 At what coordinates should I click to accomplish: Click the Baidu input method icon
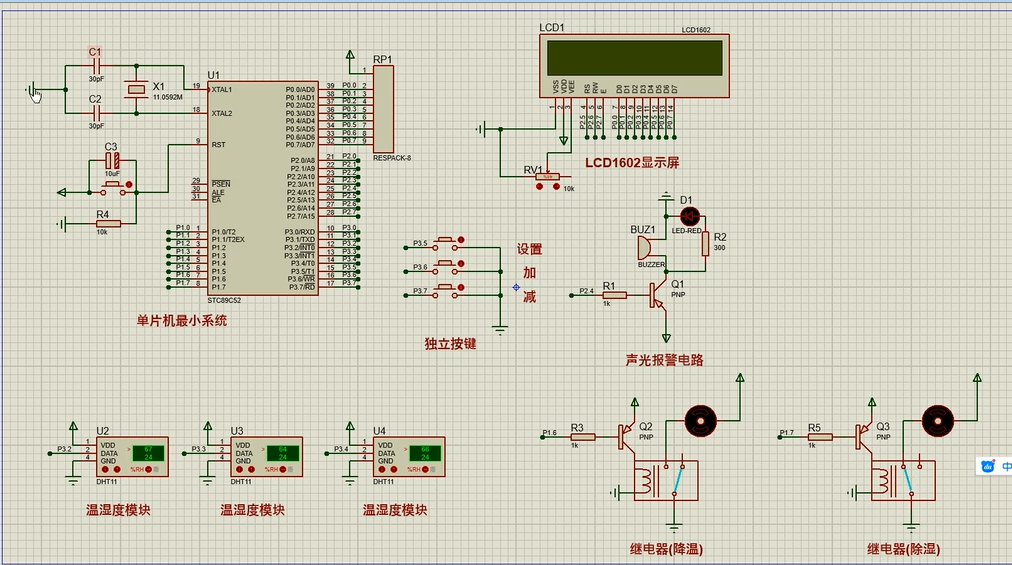point(987,466)
